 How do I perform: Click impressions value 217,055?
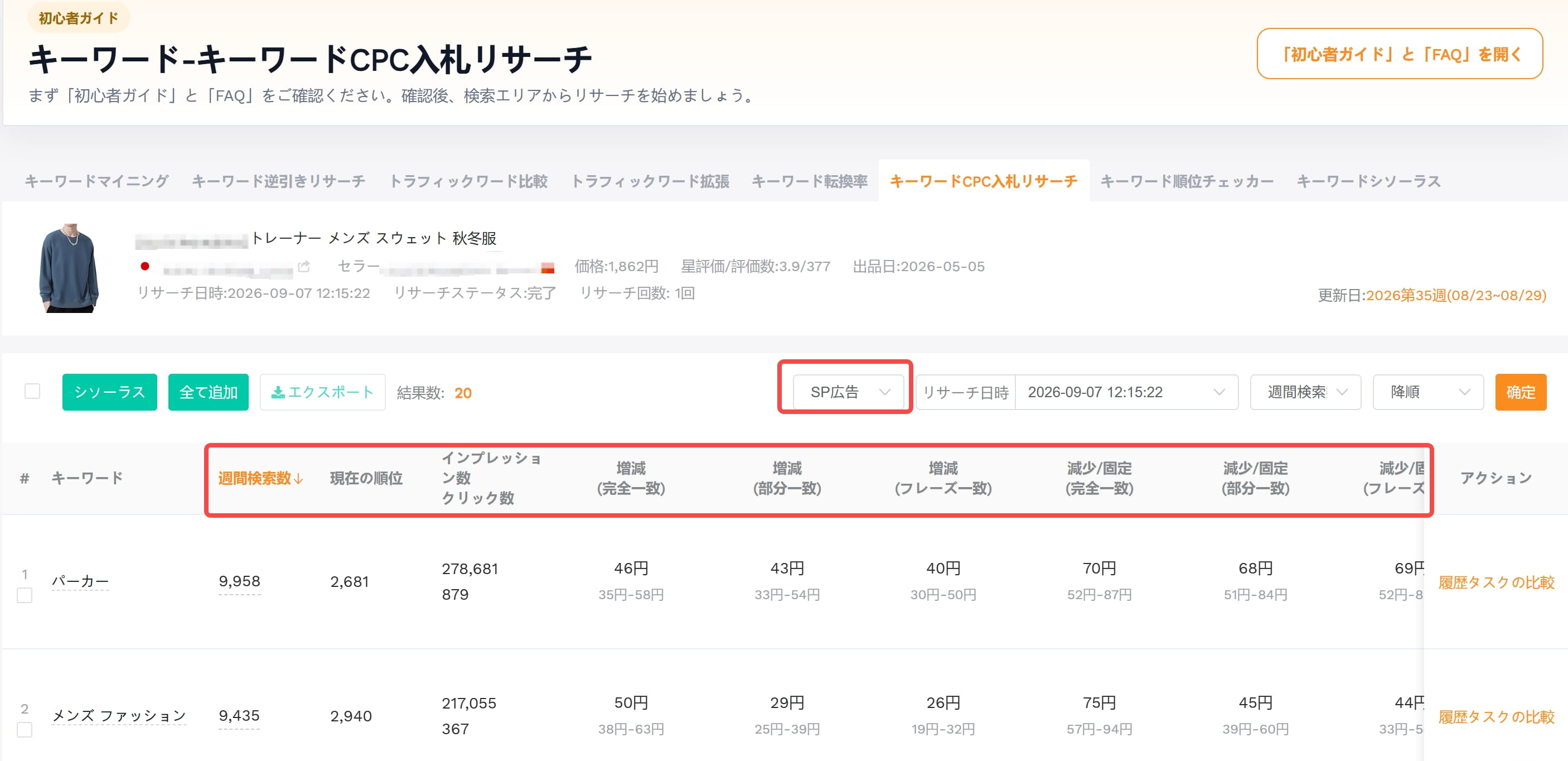[469, 703]
